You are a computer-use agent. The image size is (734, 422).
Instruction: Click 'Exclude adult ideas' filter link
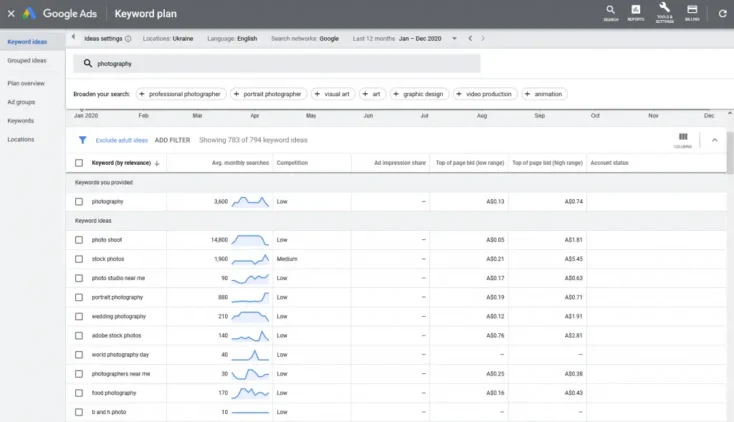coord(122,140)
